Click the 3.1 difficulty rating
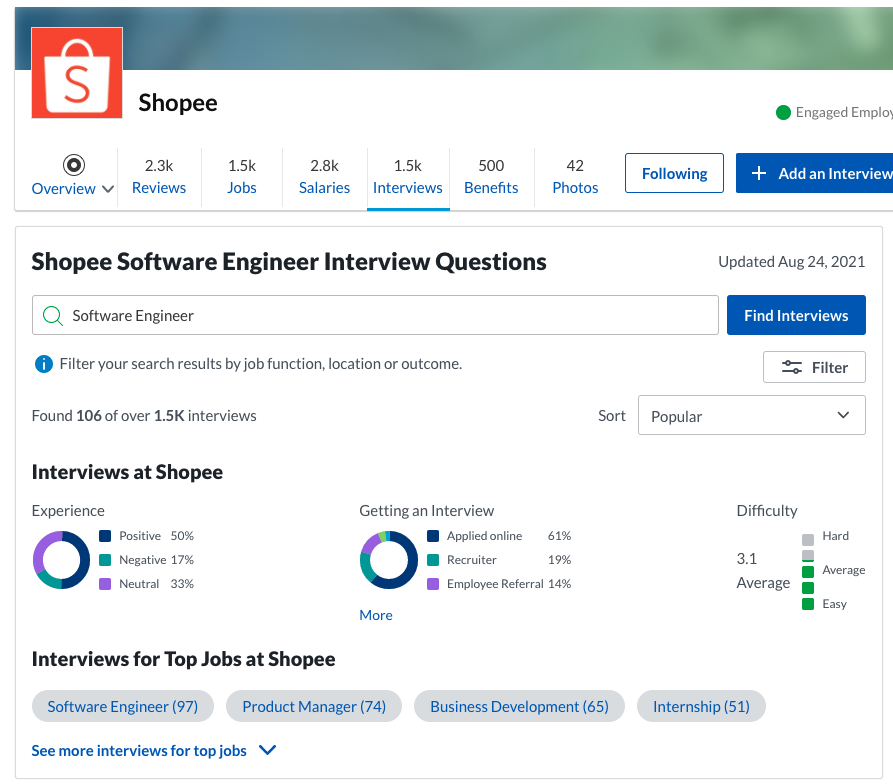This screenshot has height=784, width=893. (747, 559)
